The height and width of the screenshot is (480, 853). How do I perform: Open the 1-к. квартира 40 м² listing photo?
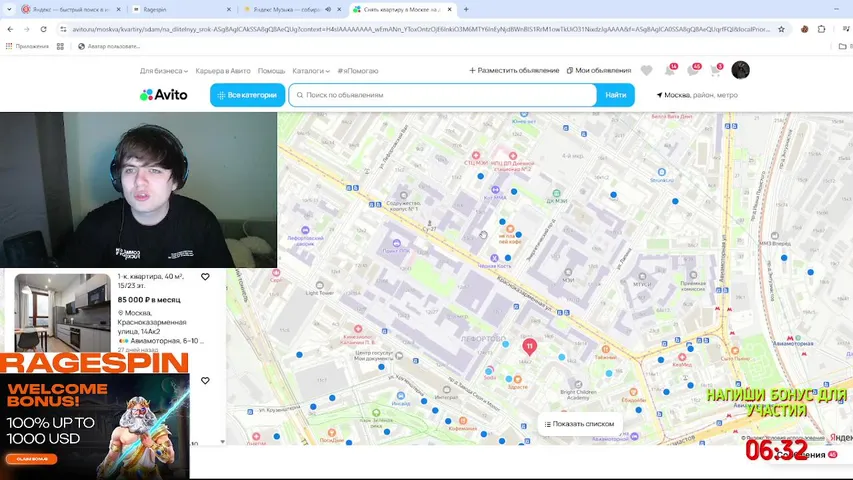62,312
